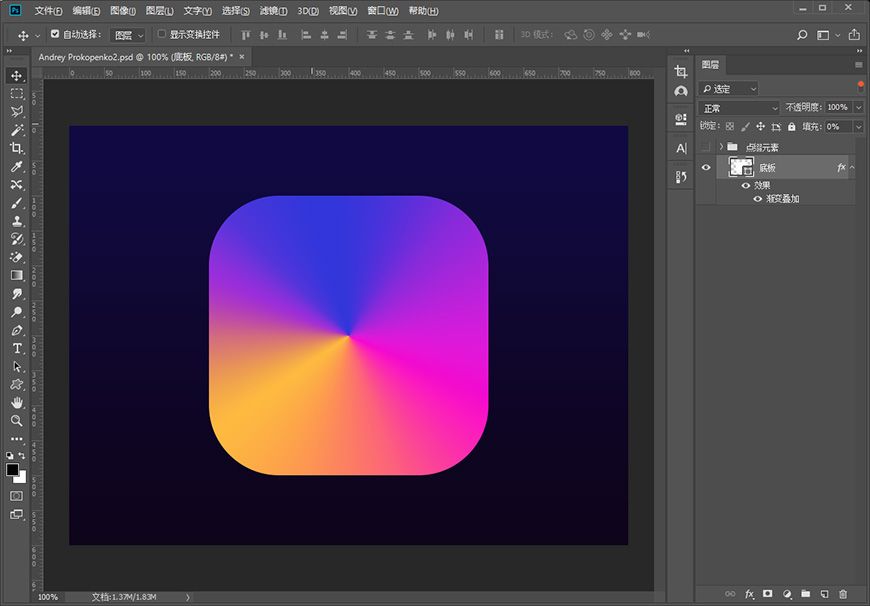The image size is (870, 606).
Task: Open the 填充 slider arrow
Action: point(859,127)
